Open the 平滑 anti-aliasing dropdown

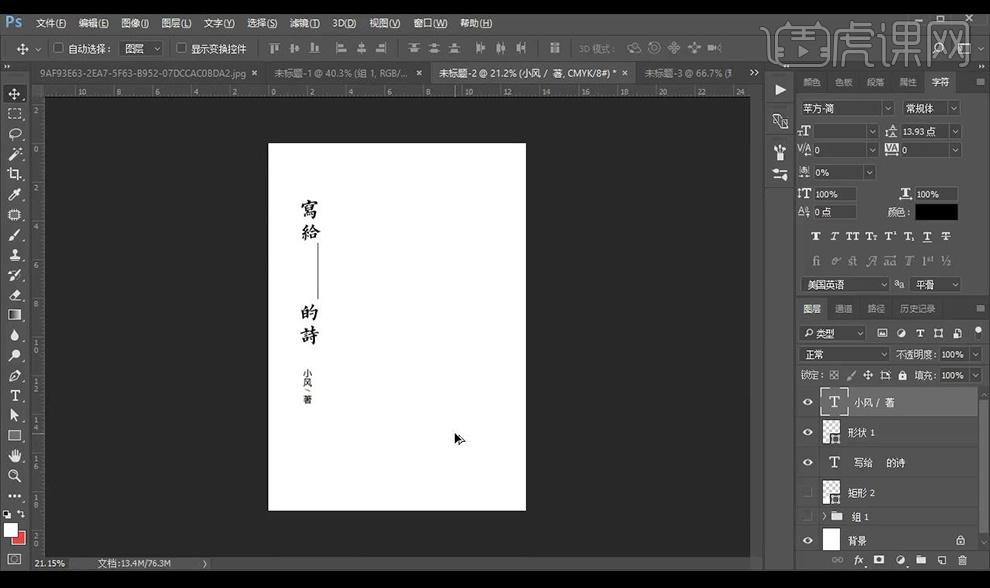tap(935, 285)
